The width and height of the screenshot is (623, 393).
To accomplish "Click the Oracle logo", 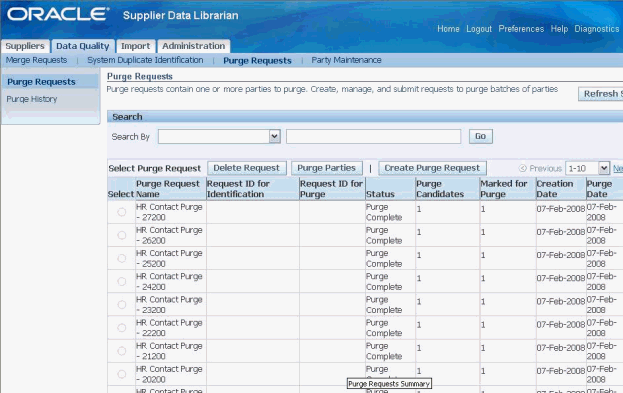I will (x=58, y=14).
